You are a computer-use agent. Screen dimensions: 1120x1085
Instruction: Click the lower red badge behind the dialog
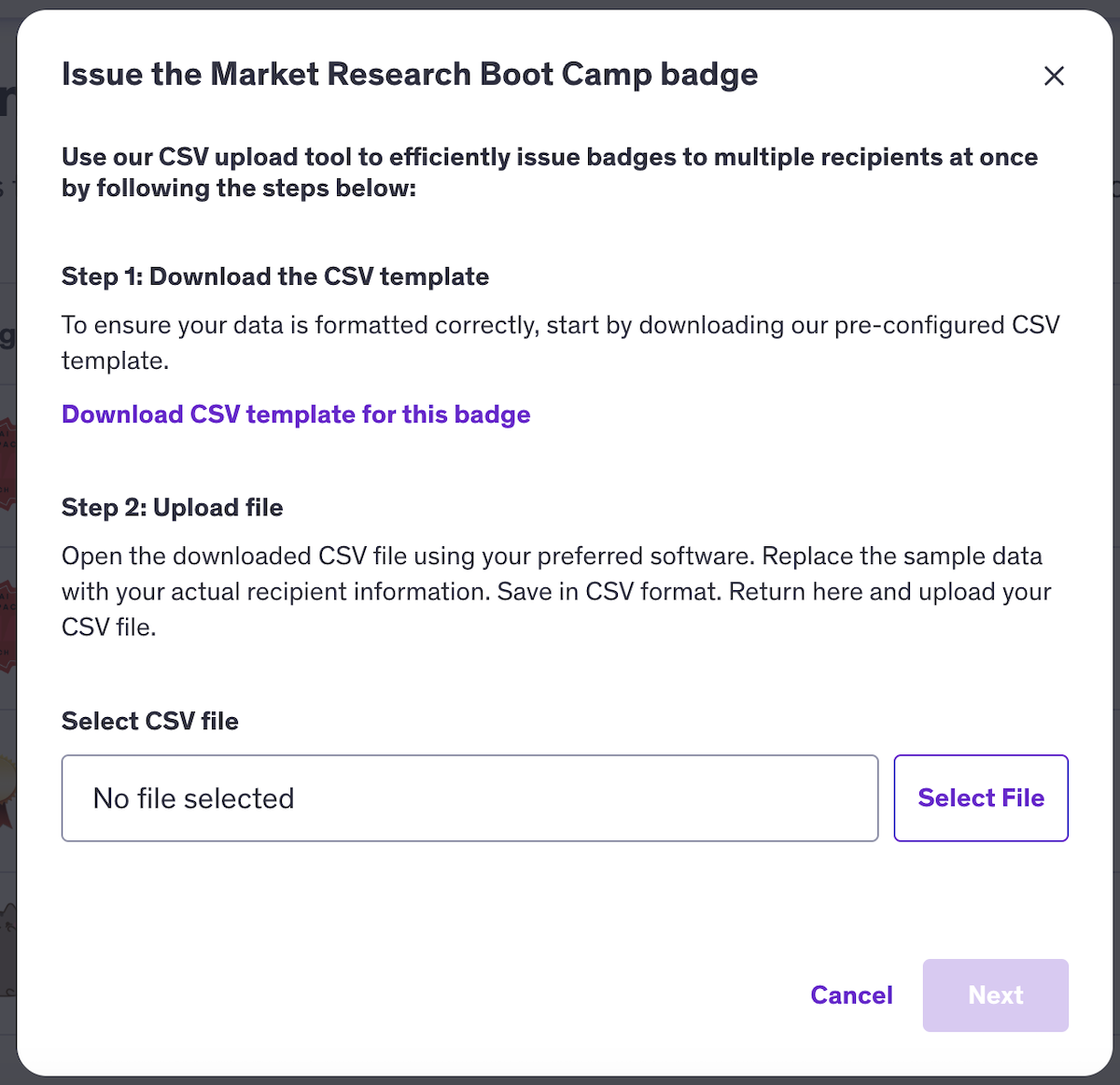[x=7, y=626]
